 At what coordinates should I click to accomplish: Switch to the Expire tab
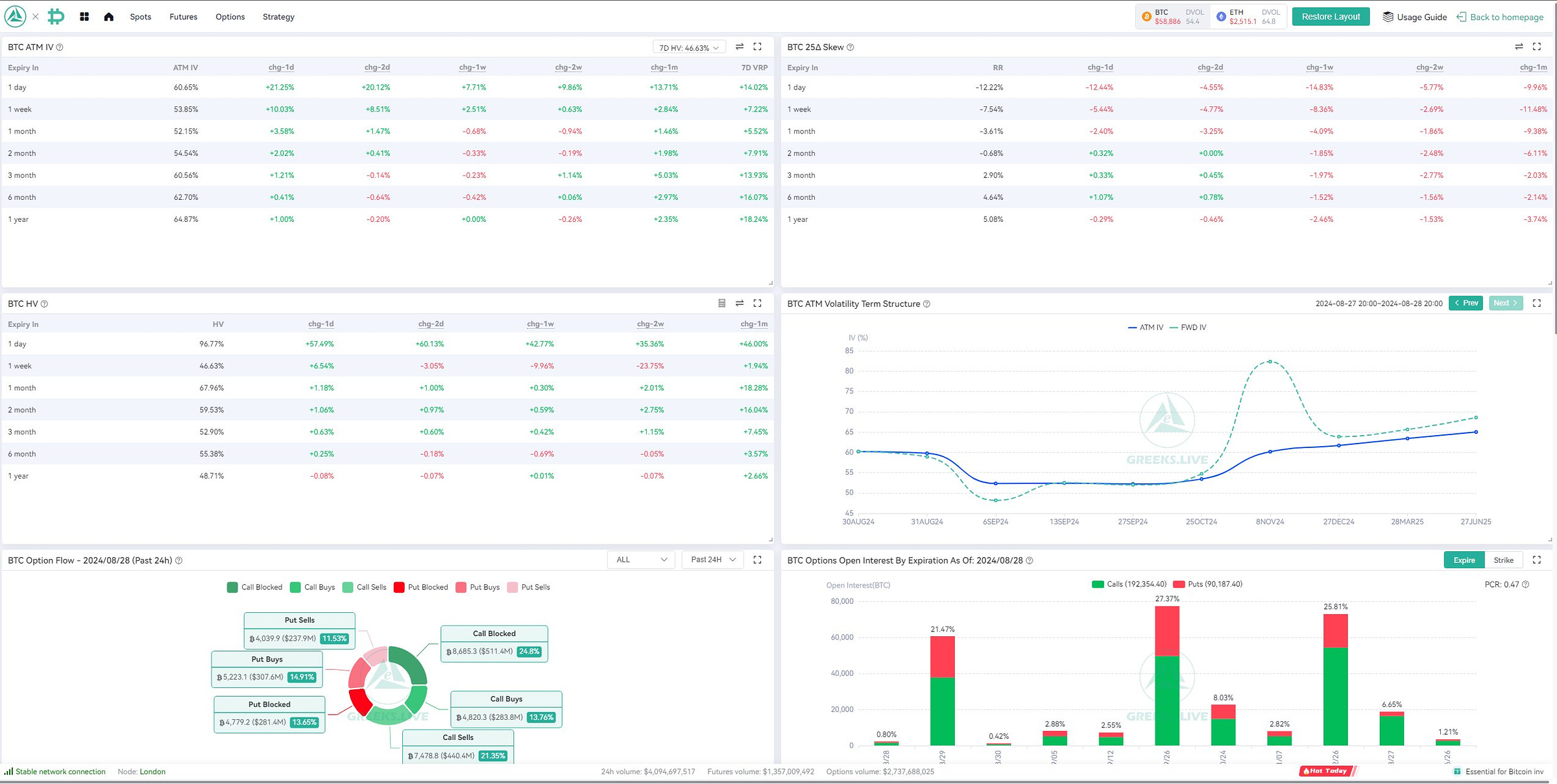pos(1464,560)
